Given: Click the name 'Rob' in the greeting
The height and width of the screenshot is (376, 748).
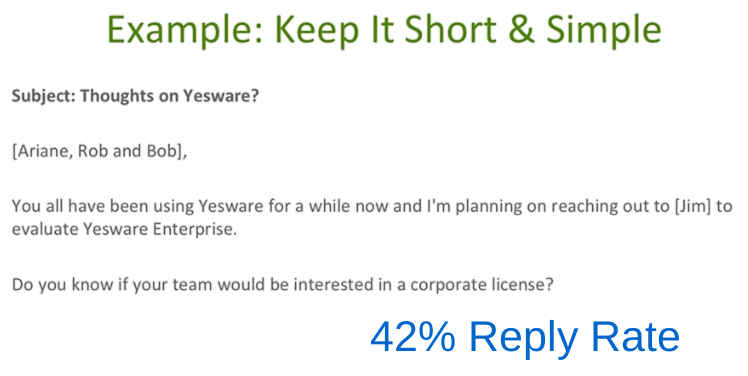Looking at the screenshot, I should pyautogui.click(x=93, y=151).
